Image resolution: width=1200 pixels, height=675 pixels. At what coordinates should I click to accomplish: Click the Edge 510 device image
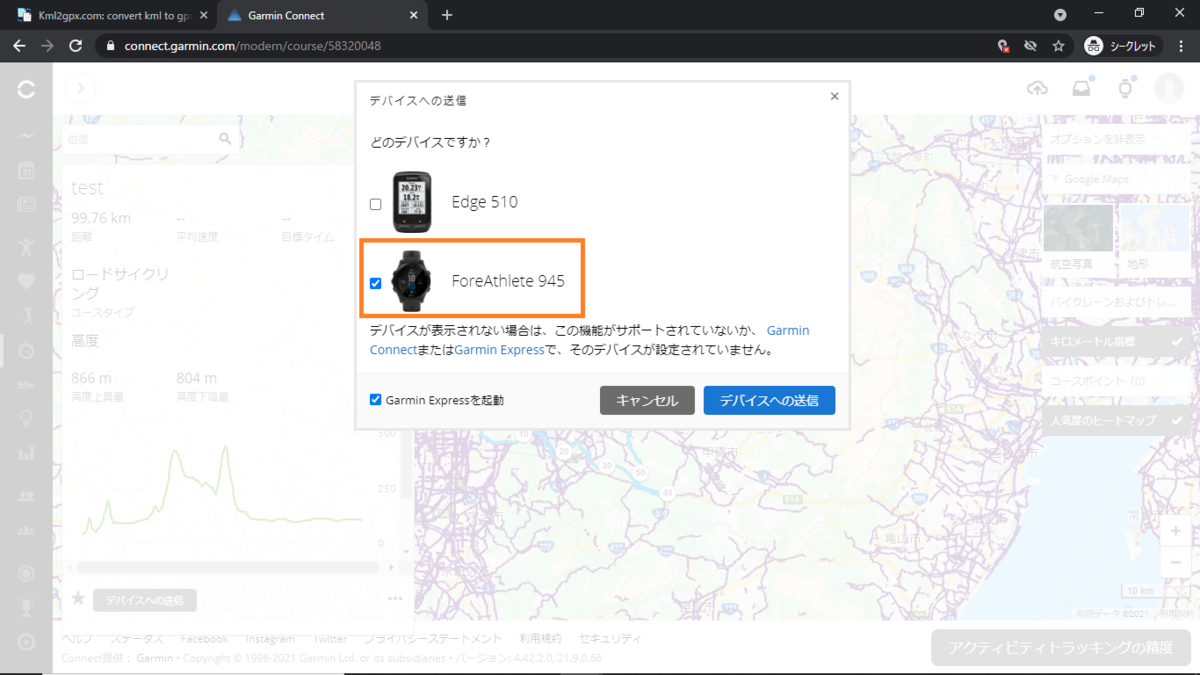point(412,202)
